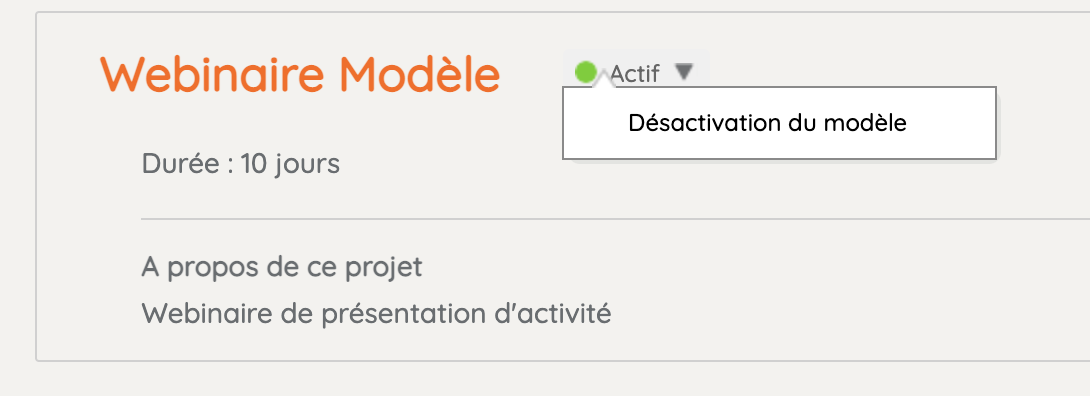Click the green status dot beside Actif

click(586, 72)
